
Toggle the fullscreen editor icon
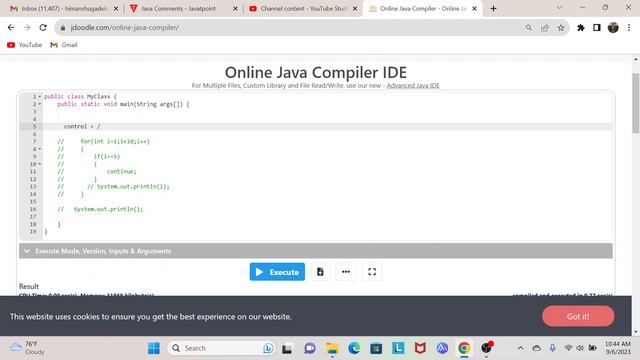pos(372,272)
